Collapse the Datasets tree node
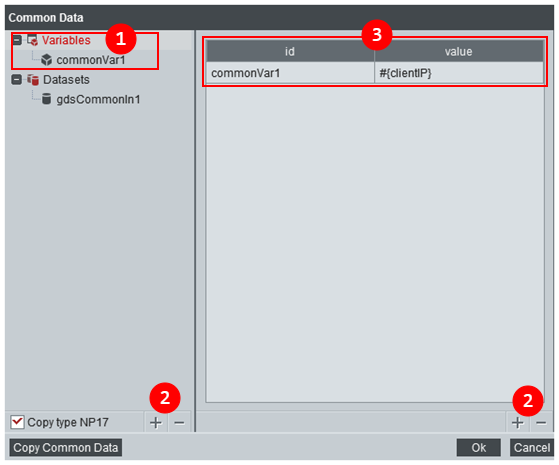The height and width of the screenshot is (465, 559). click(16, 79)
